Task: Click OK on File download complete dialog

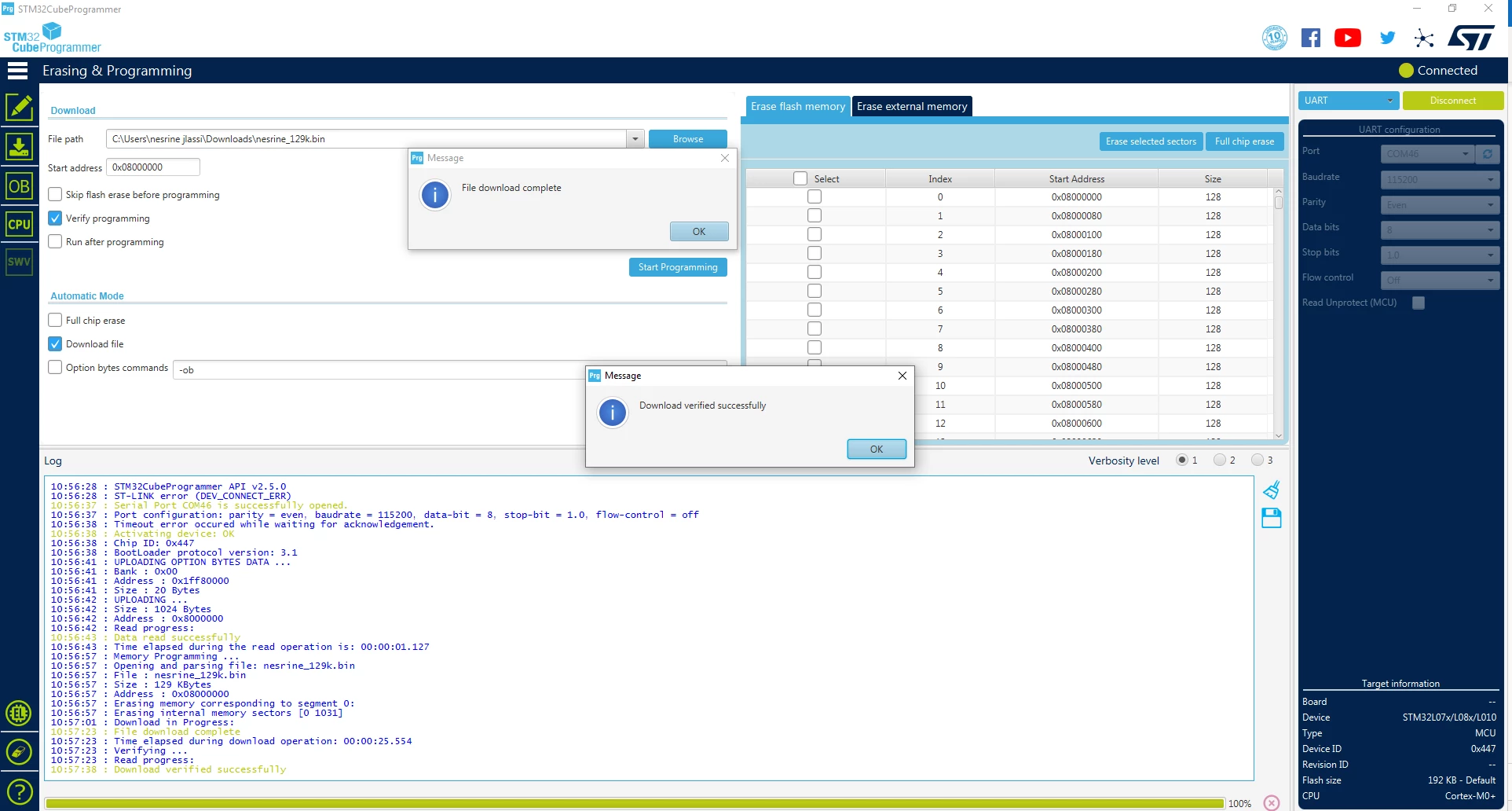Action: [x=699, y=232]
